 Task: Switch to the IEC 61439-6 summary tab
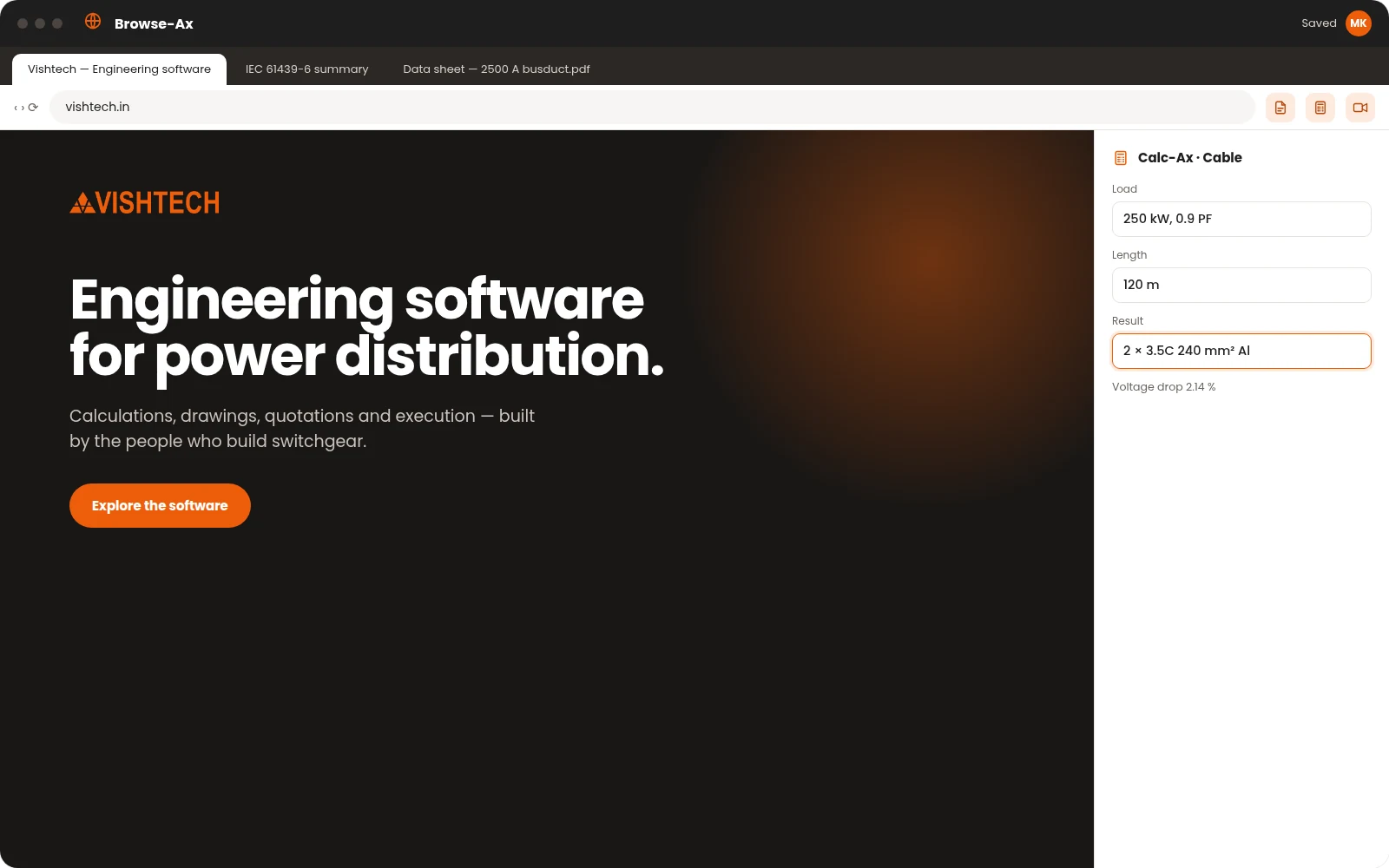pos(306,69)
